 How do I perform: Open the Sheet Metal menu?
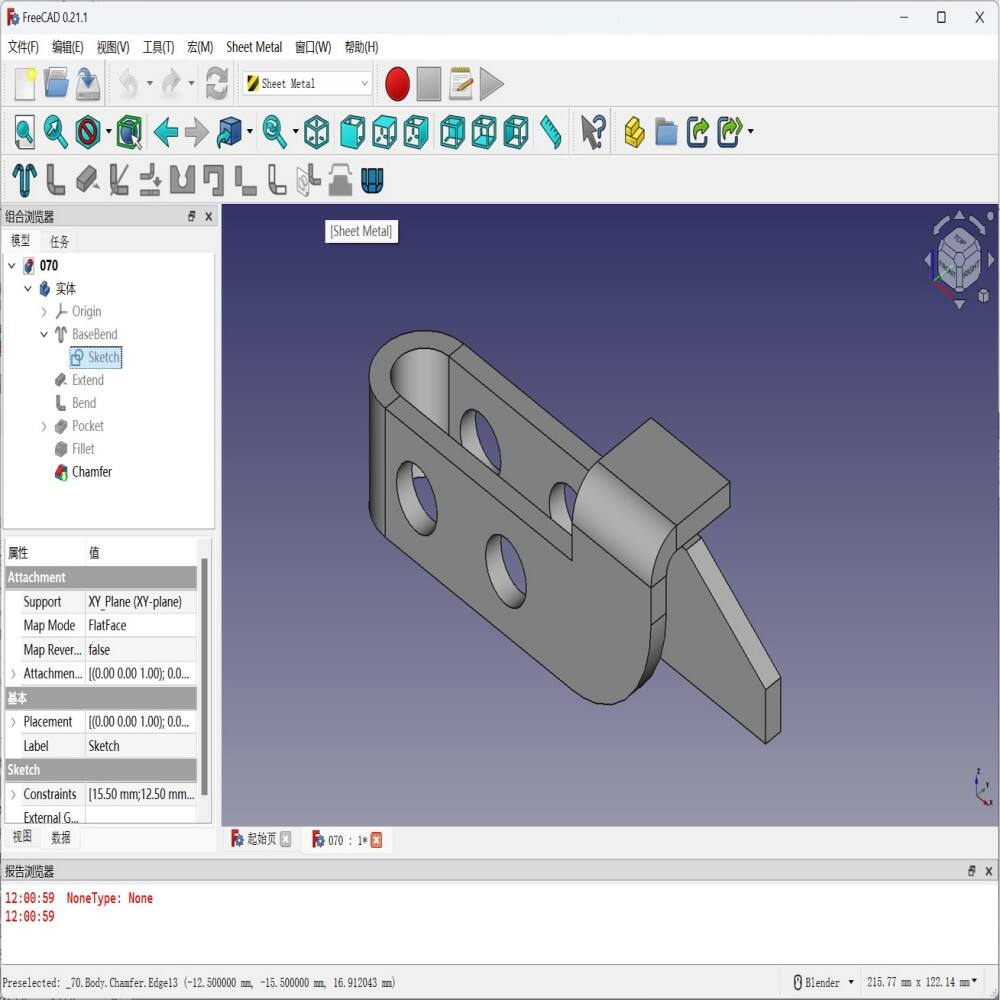[254, 47]
